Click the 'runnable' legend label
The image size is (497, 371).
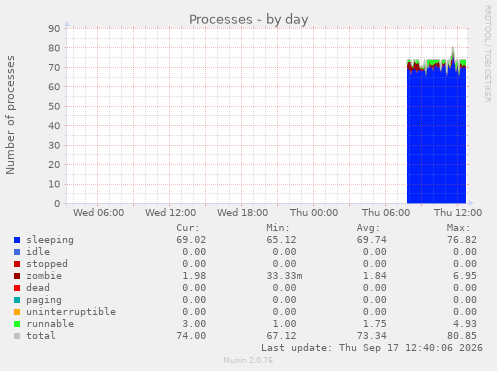(50, 324)
